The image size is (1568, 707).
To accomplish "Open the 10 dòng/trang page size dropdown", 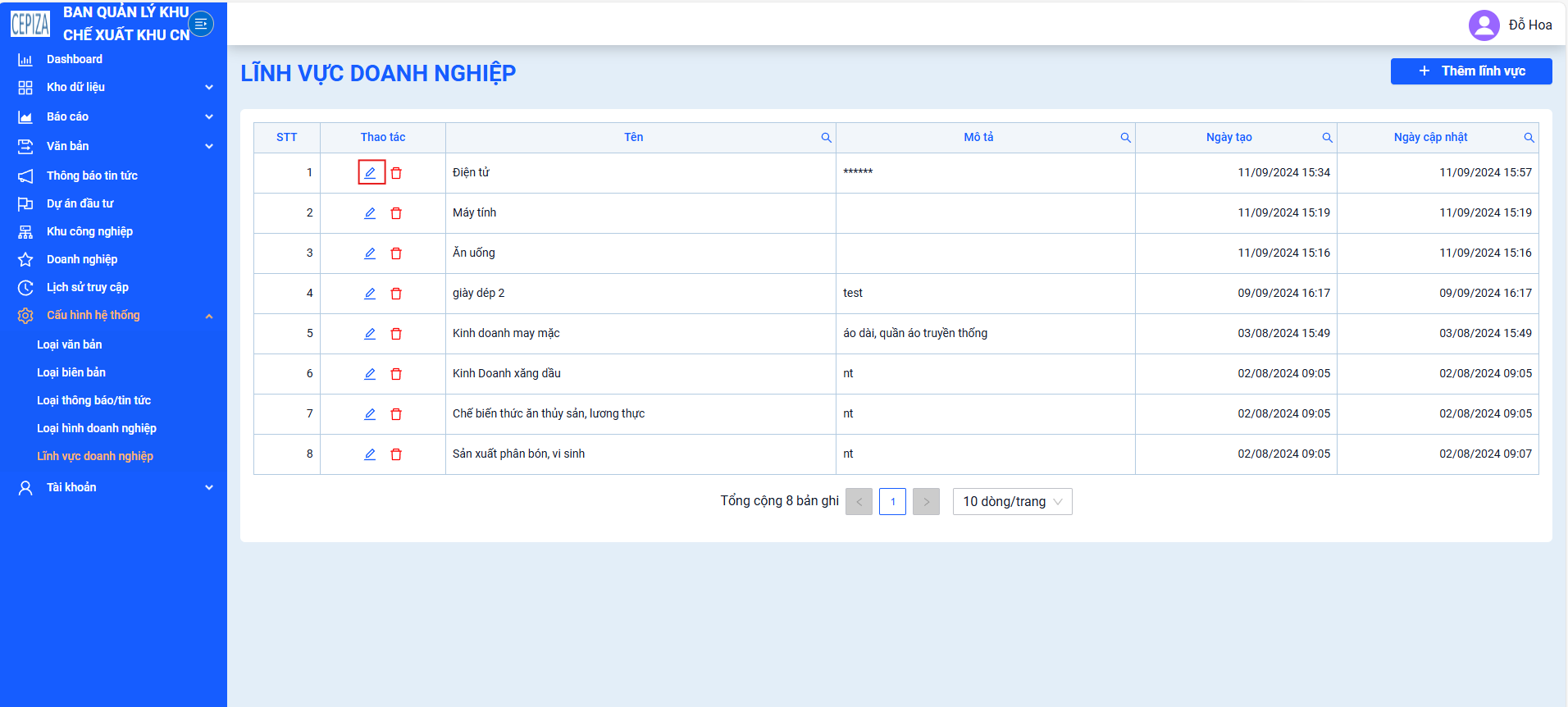I will [1012, 501].
